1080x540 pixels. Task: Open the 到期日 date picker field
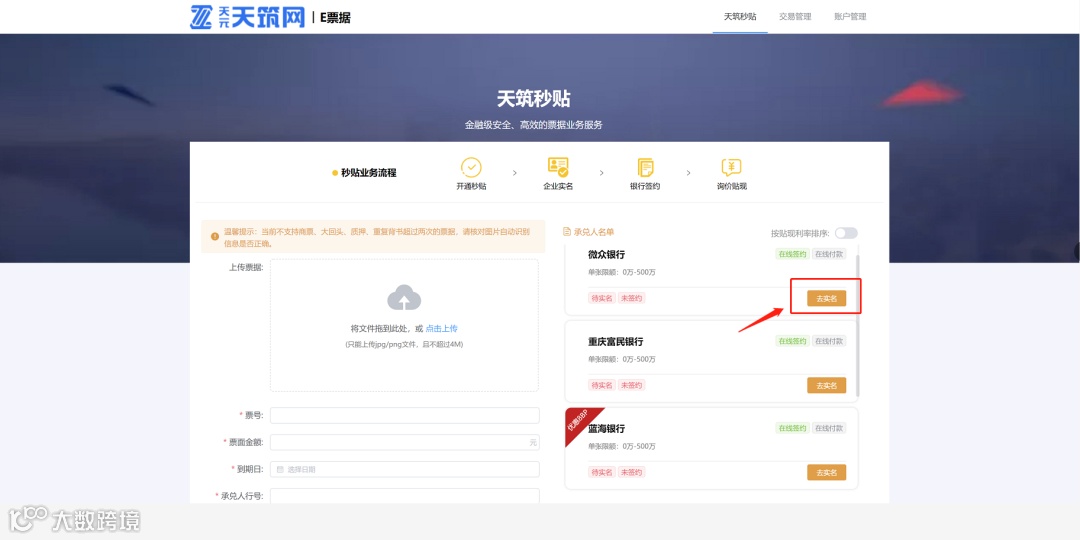coord(404,469)
